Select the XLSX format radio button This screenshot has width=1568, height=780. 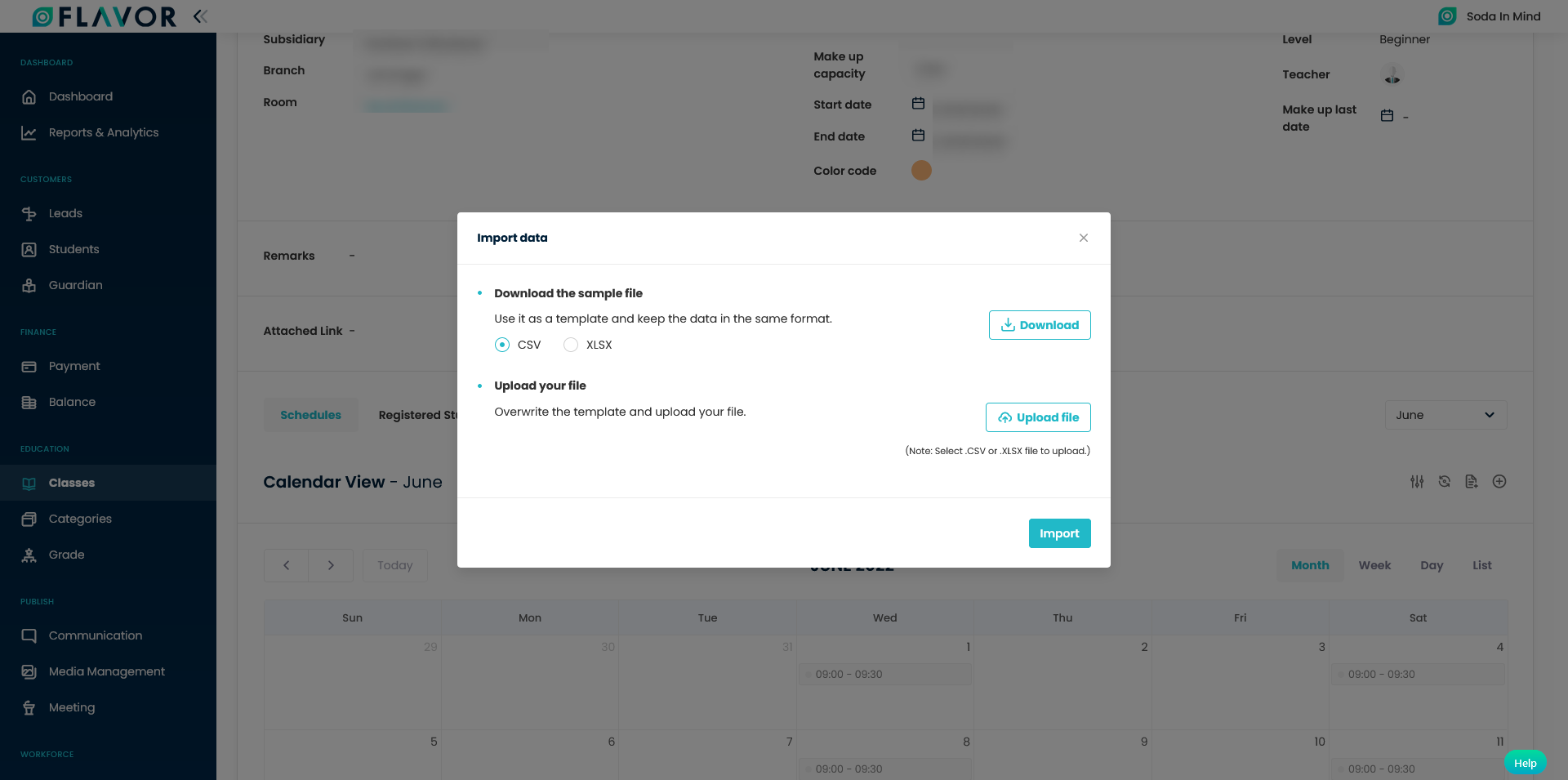[x=571, y=345]
